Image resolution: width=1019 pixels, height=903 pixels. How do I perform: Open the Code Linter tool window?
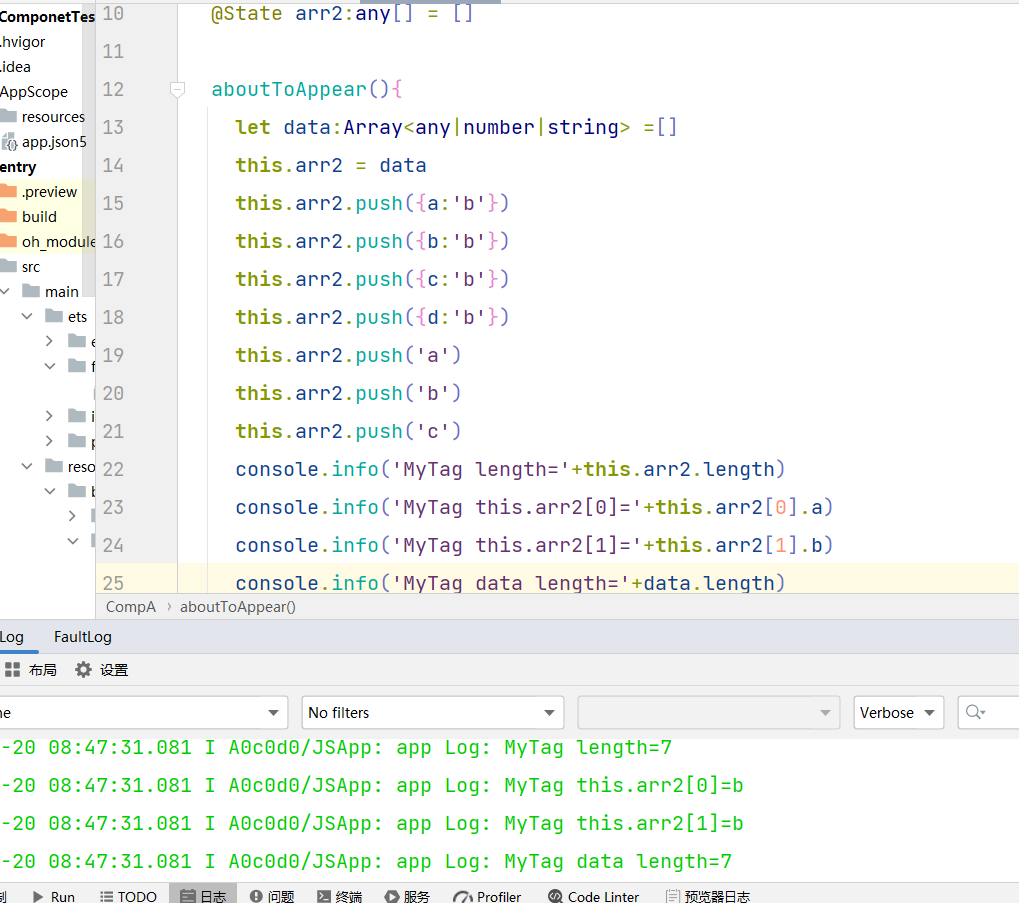point(593,897)
